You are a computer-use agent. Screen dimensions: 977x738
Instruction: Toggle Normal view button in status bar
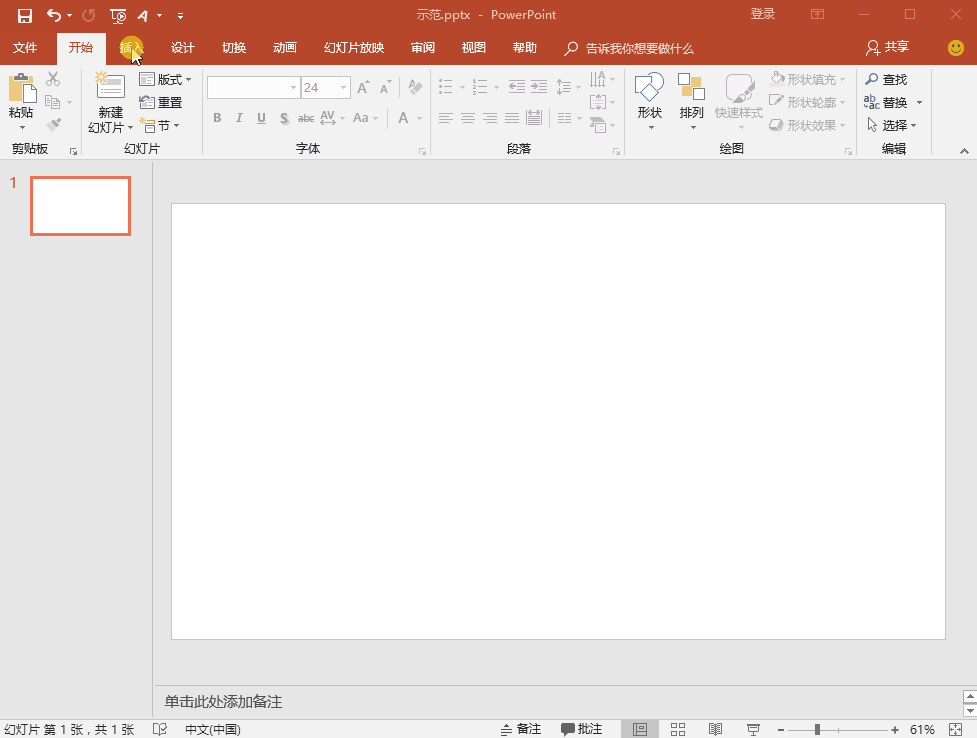click(x=640, y=729)
